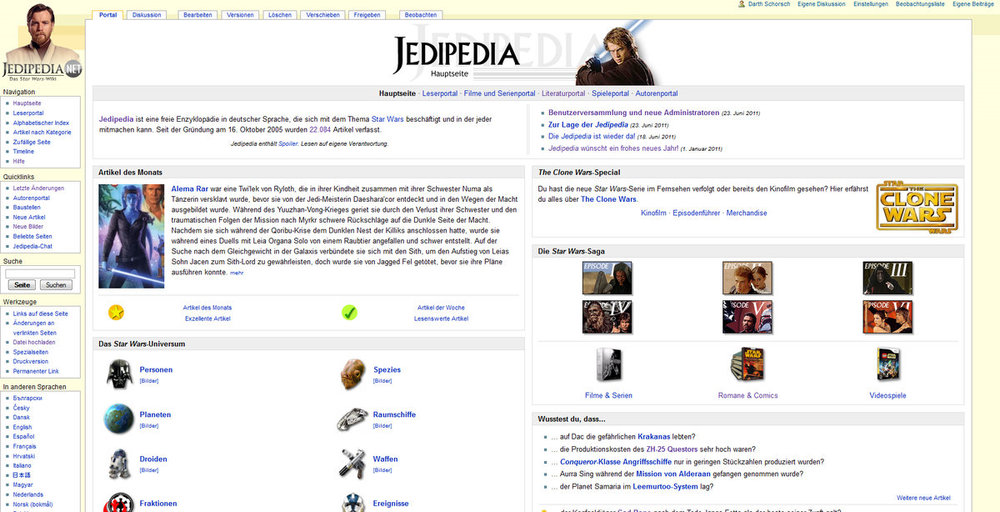The height and width of the screenshot is (512, 1000).
Task: Click the book stack icon above Romane & Comics
Action: pyautogui.click(x=747, y=365)
